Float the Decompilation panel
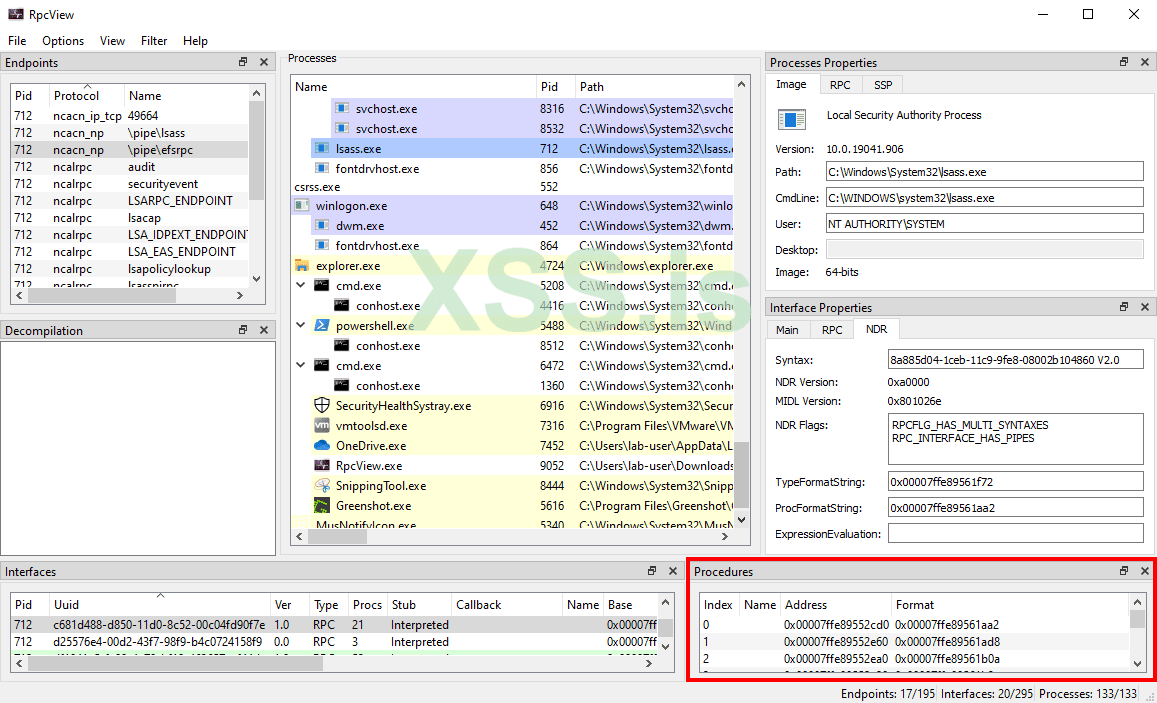1157x703 pixels. tap(243, 330)
